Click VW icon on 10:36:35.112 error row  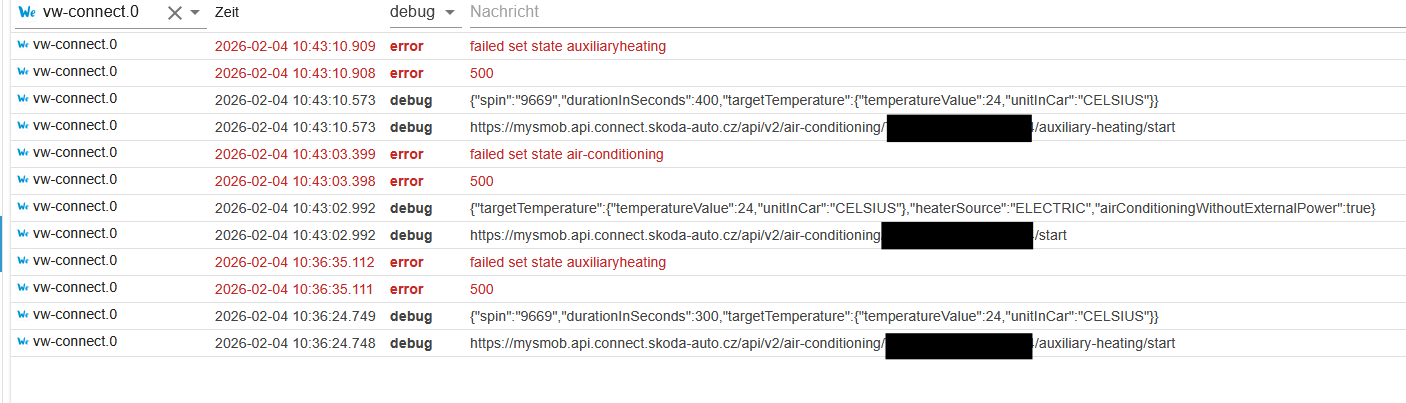[22, 262]
